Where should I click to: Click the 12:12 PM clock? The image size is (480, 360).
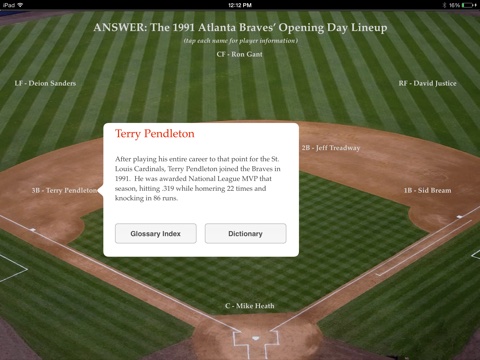coord(240,5)
